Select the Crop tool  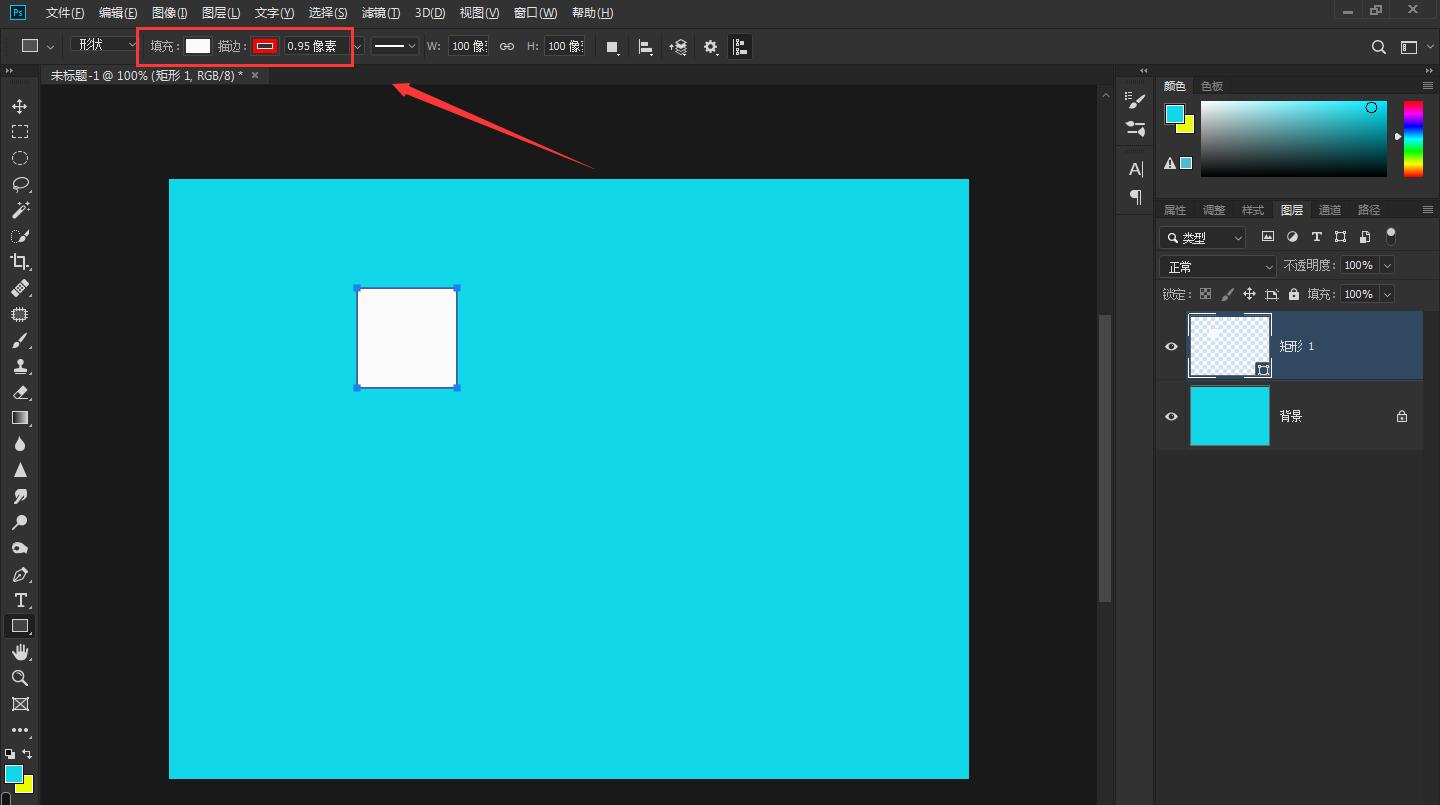tap(19, 262)
